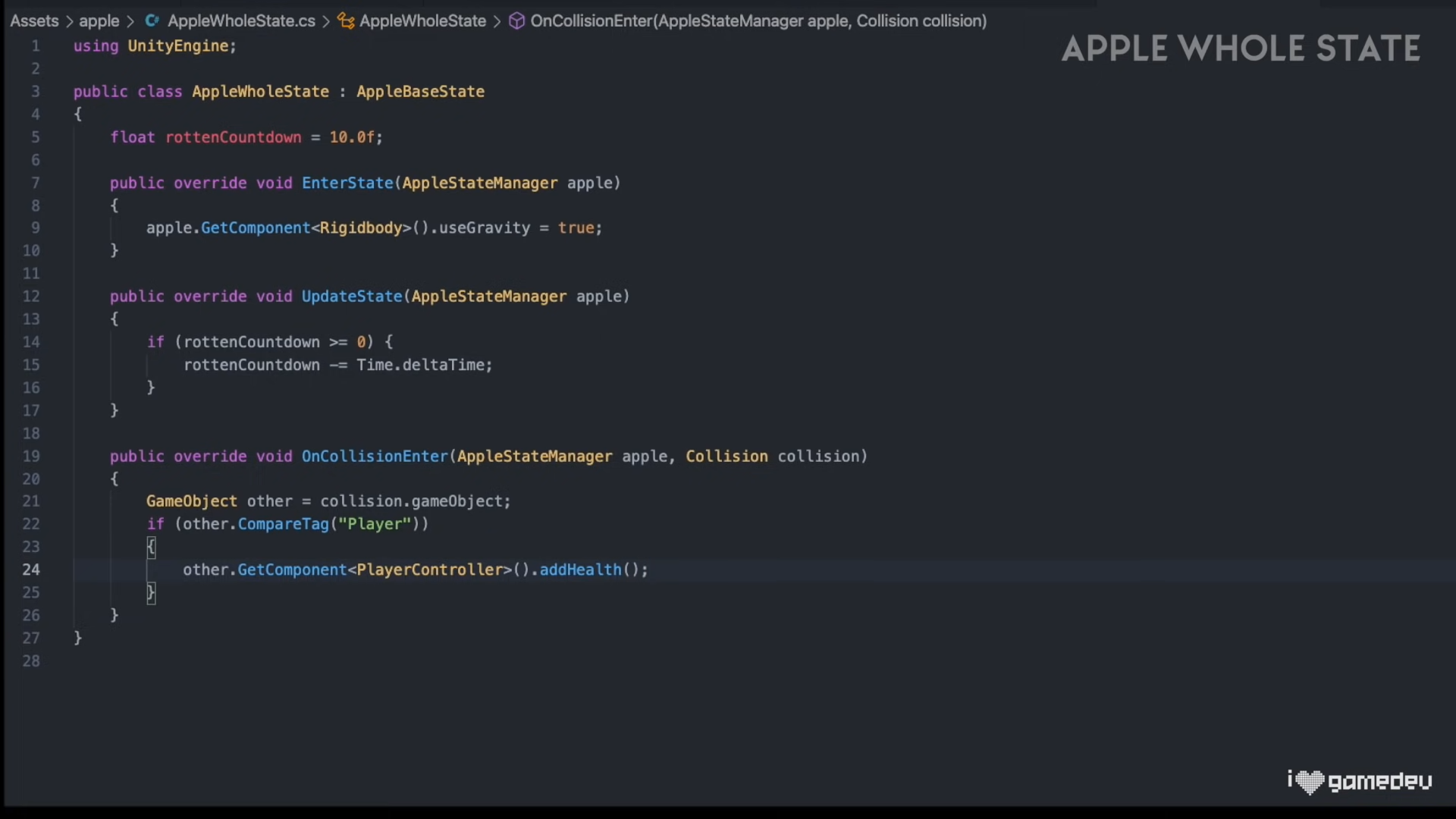
Task: Open AppleWholeState.cs breadcrumb dropdown
Action: [x=241, y=21]
